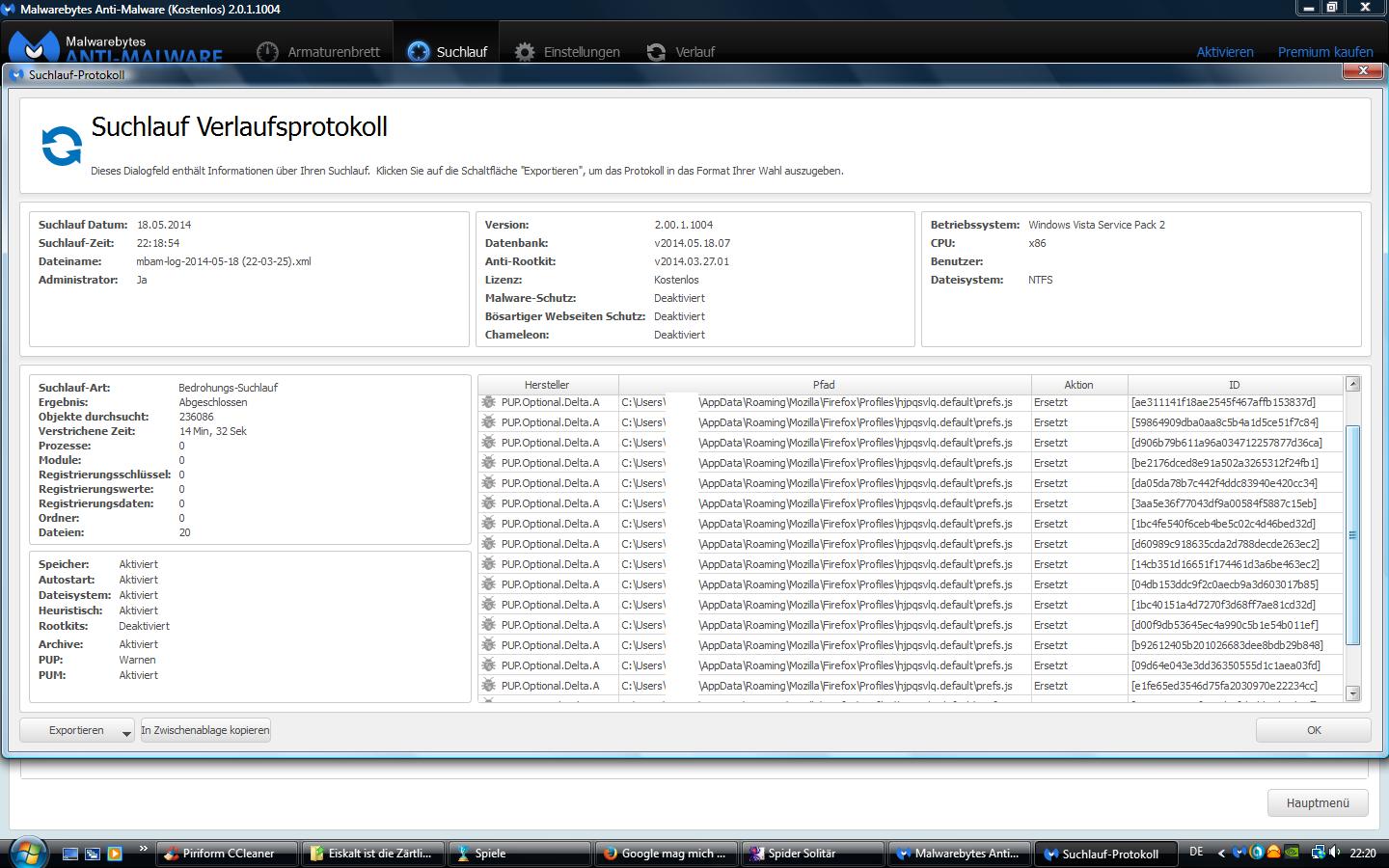This screenshot has width=1389, height=868.
Task: Sort results by ID column
Action: pos(1234,385)
